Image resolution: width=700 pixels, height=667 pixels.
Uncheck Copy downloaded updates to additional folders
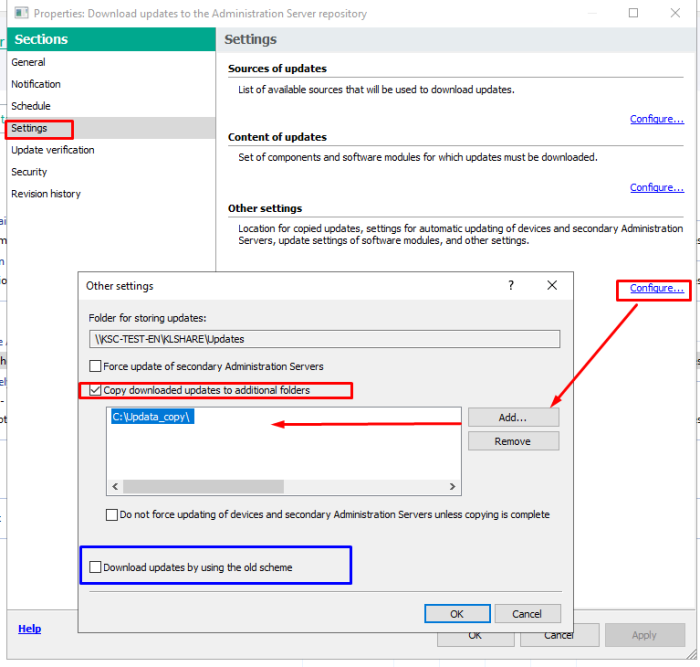[95, 390]
